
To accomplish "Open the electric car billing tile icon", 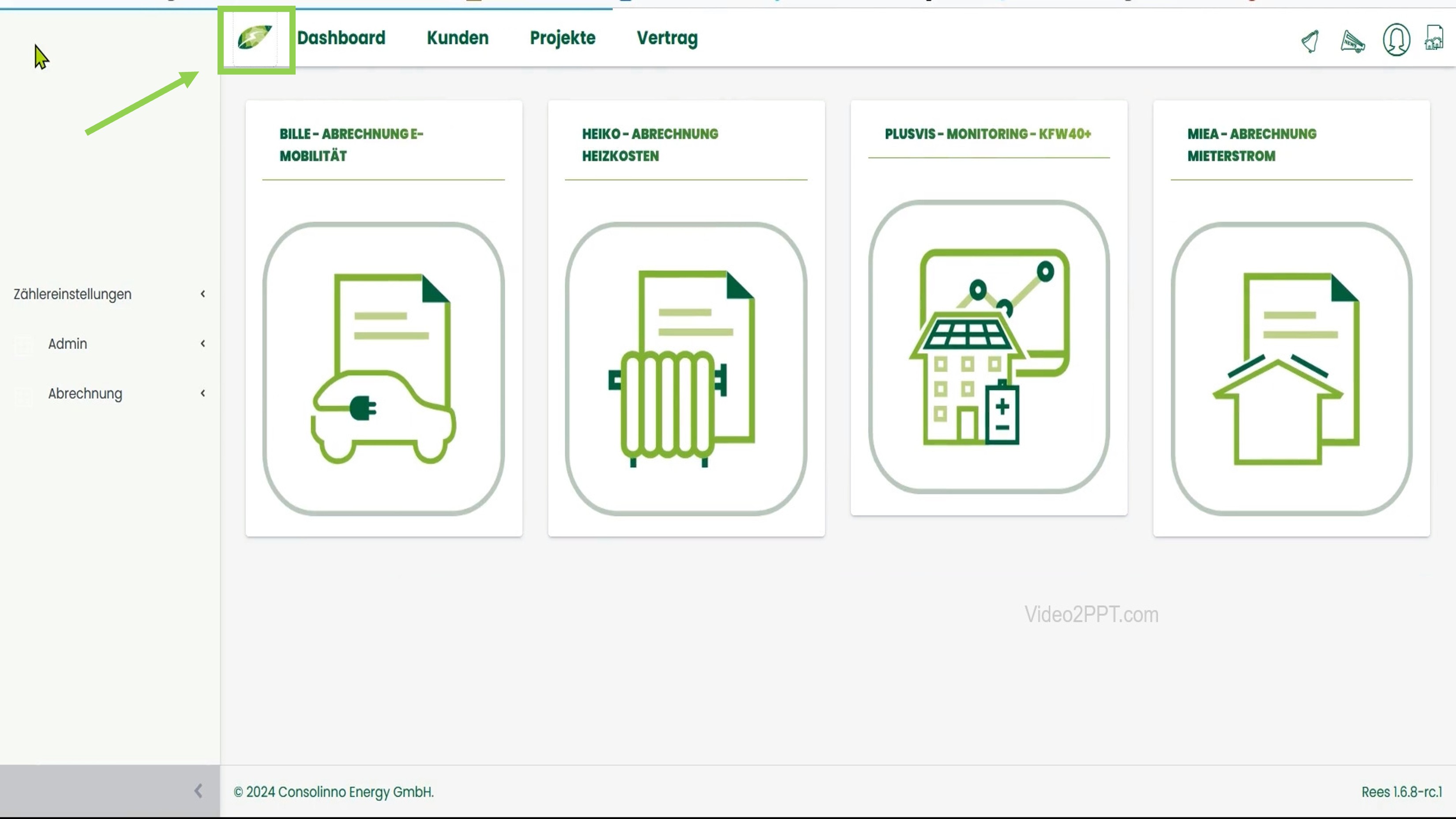I will point(384,368).
